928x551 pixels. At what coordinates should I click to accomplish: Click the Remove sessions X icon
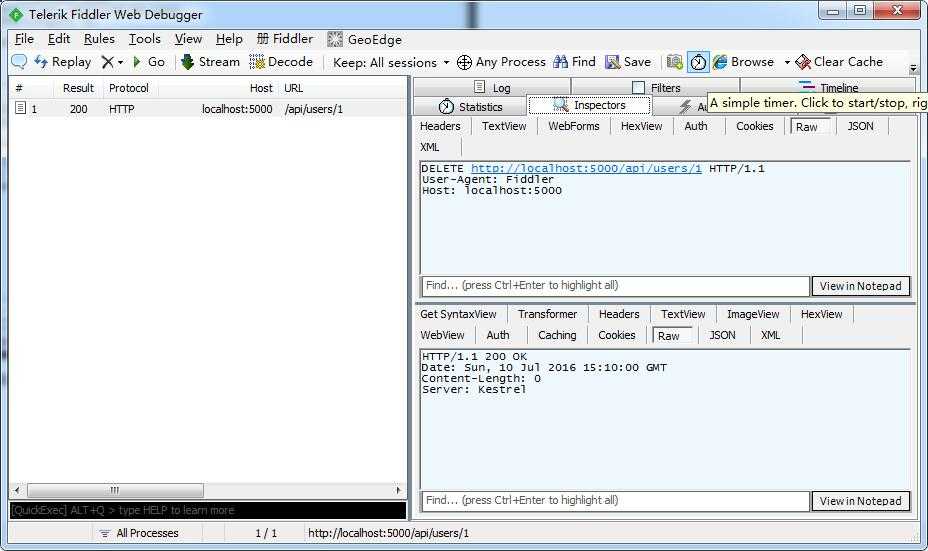tap(107, 62)
